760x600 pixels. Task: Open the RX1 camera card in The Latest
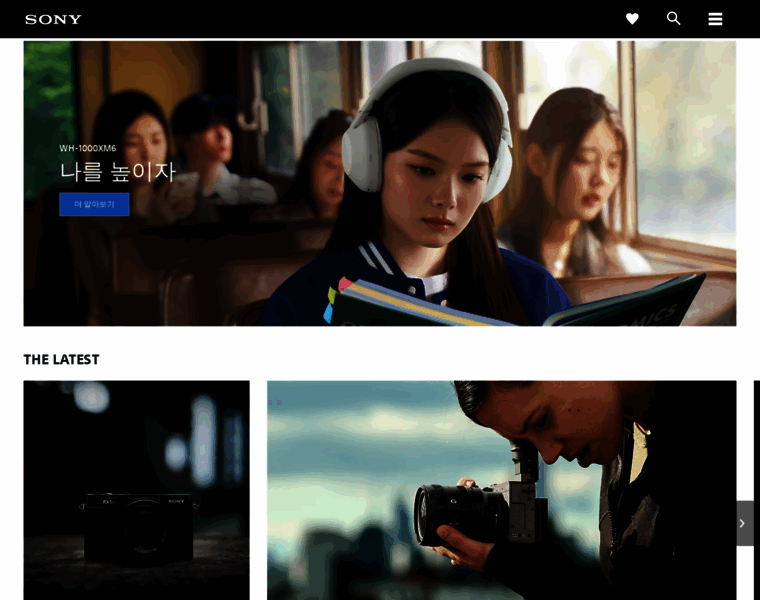(137, 490)
